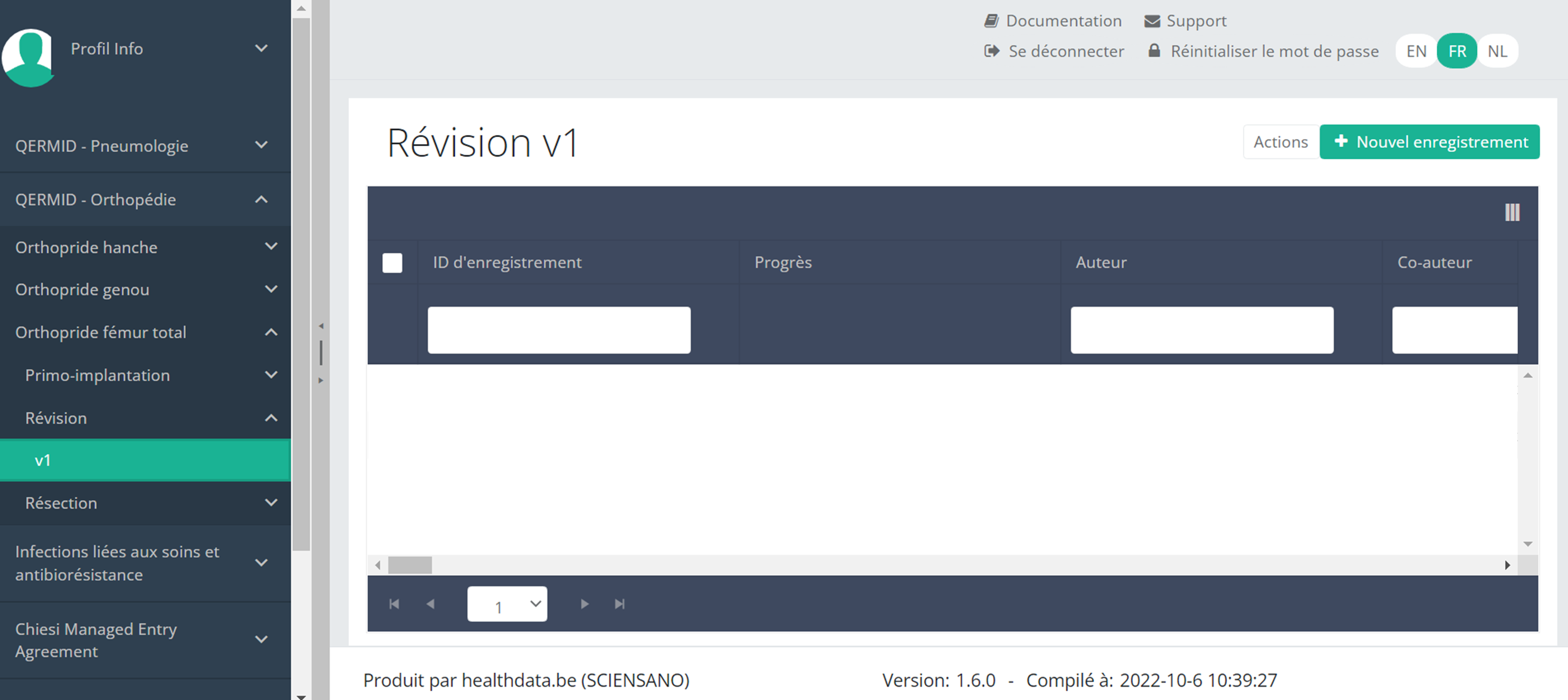Viewport: 1568px width, 700px height.
Task: Click the ID d'enregistrement filter field
Action: (x=558, y=330)
